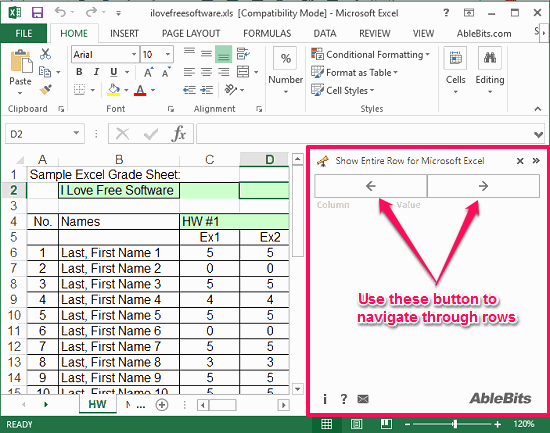Expand Format as Table menu
The image size is (550, 433).
click(x=354, y=72)
